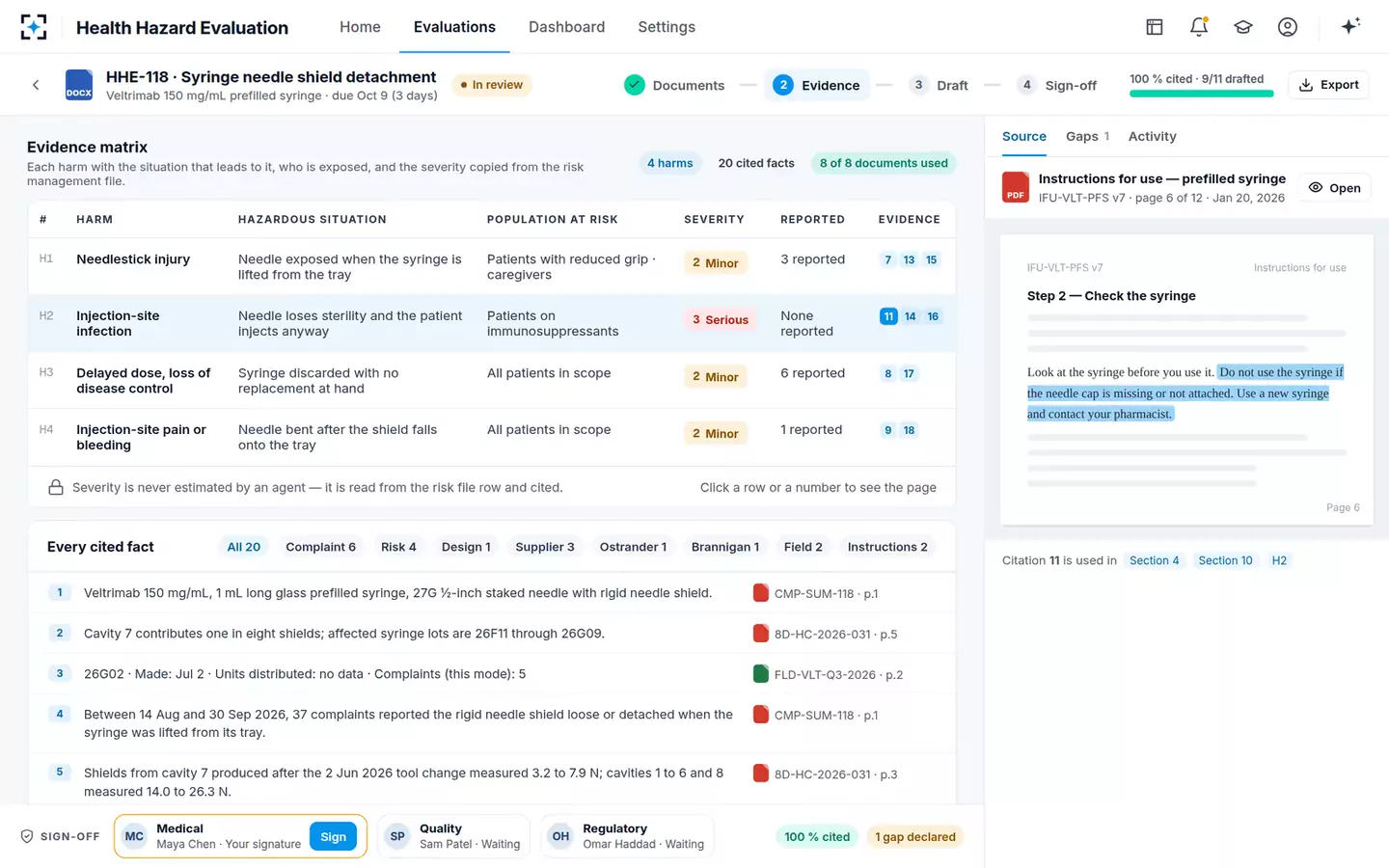Viewport: 1389px width, 868px height.
Task: Export the evaluation
Action: click(1328, 85)
